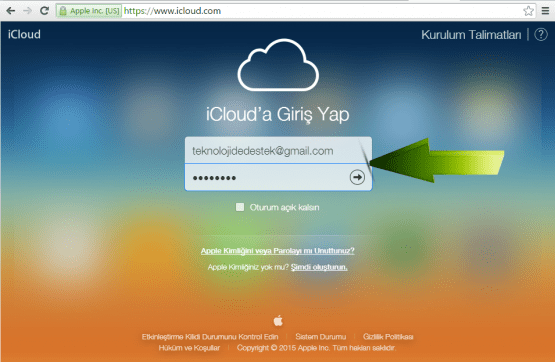Viewport: 555px width, 362px height.
Task: Click the large cloud logo
Action: tap(278, 65)
